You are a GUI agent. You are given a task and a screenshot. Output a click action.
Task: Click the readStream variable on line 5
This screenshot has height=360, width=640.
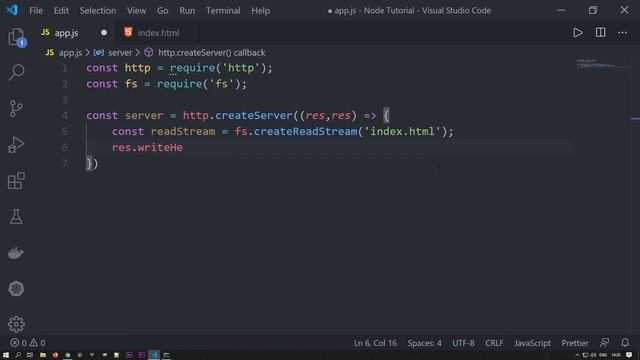tap(183, 131)
